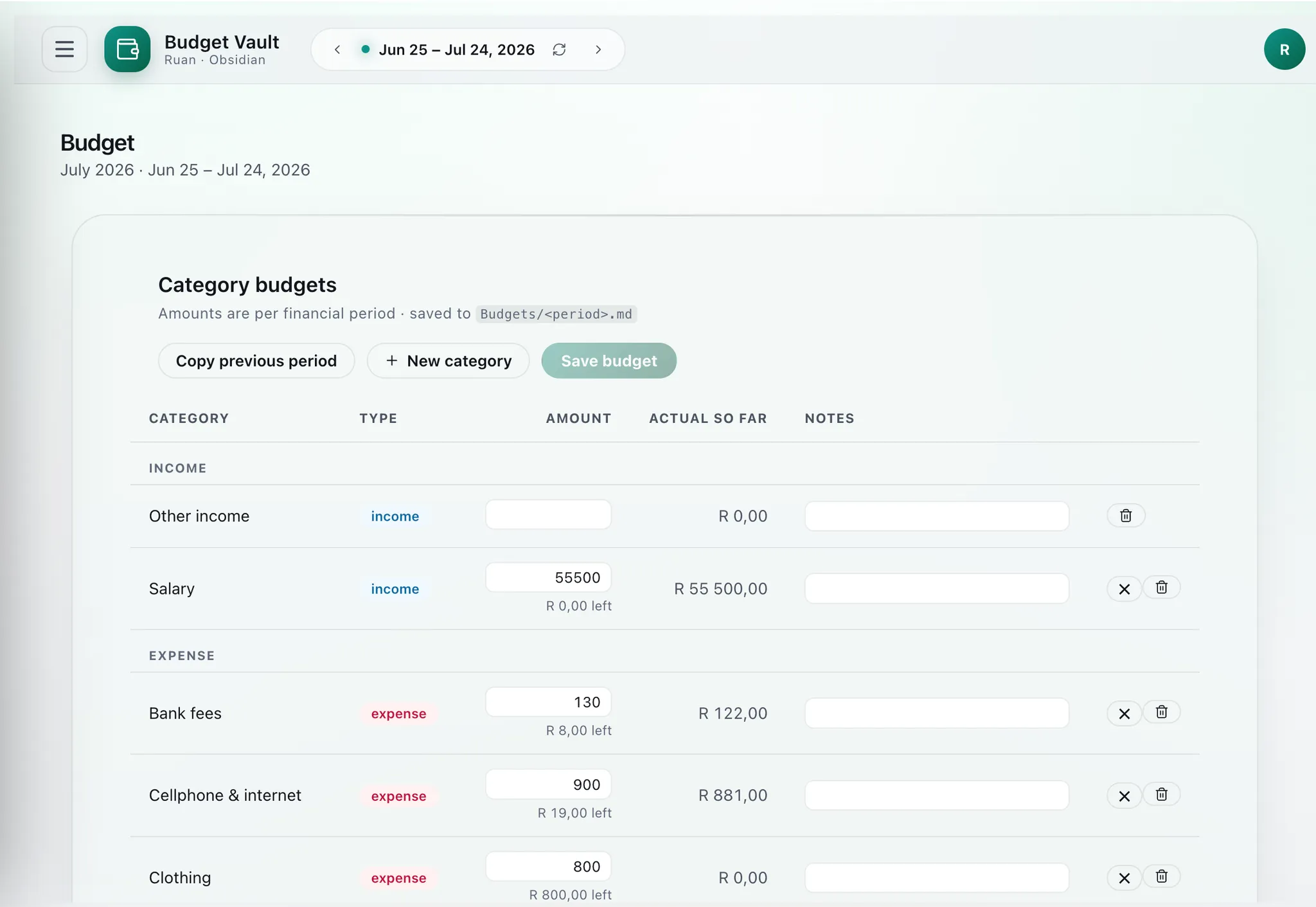Click Cellphone & internet expense badge
The height and width of the screenshot is (907, 1316).
pos(398,796)
